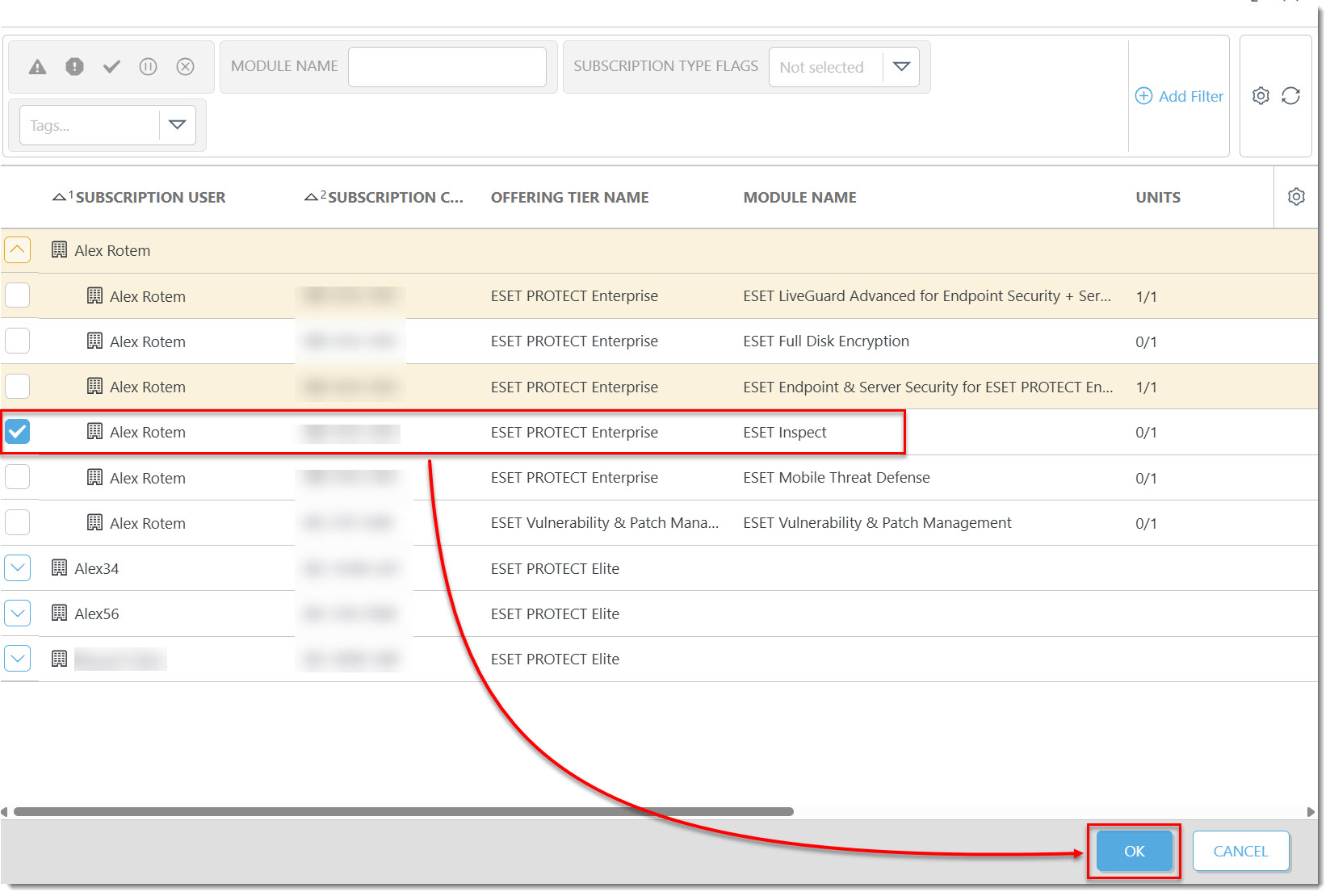Viewport: 1330px width, 896px height.
Task: Open filter settings gear icon
Action: [x=1261, y=96]
